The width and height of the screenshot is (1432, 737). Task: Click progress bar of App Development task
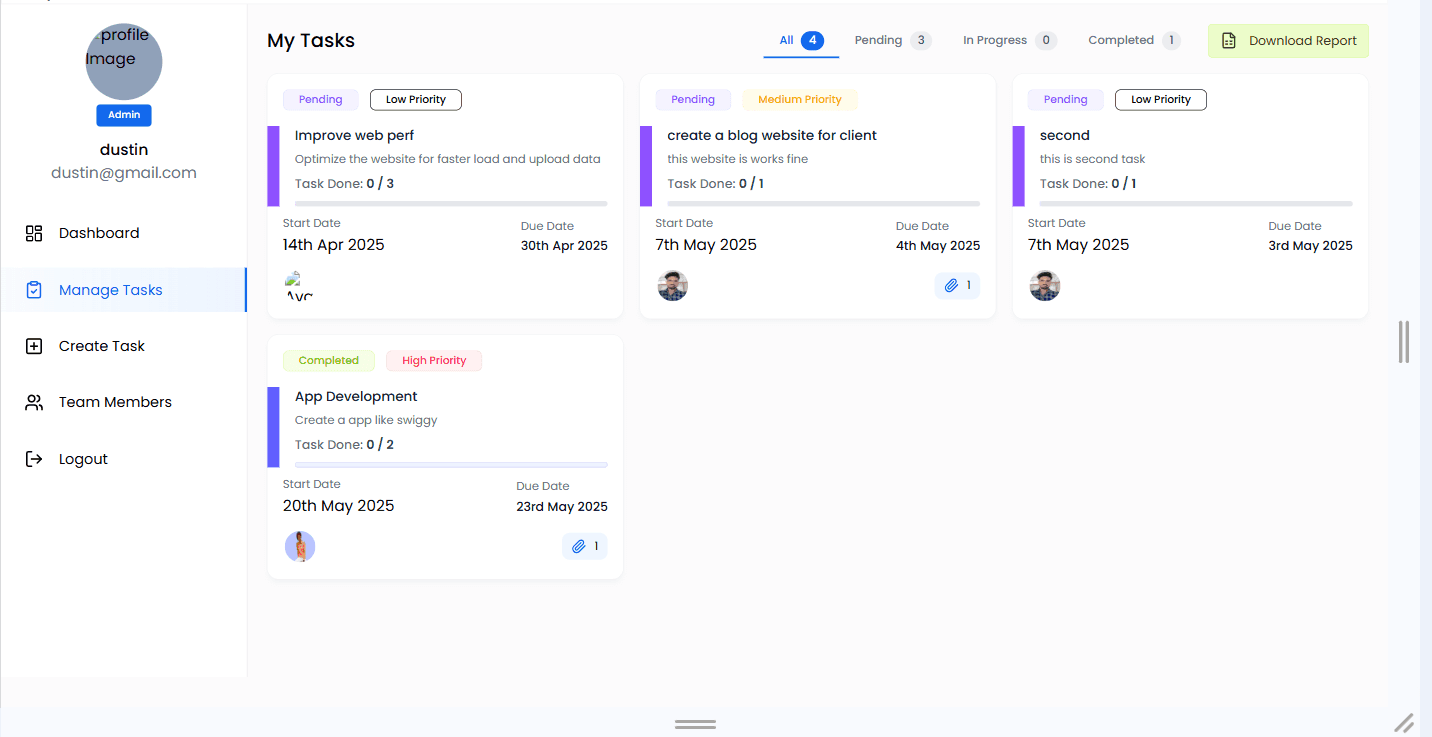tap(451, 465)
